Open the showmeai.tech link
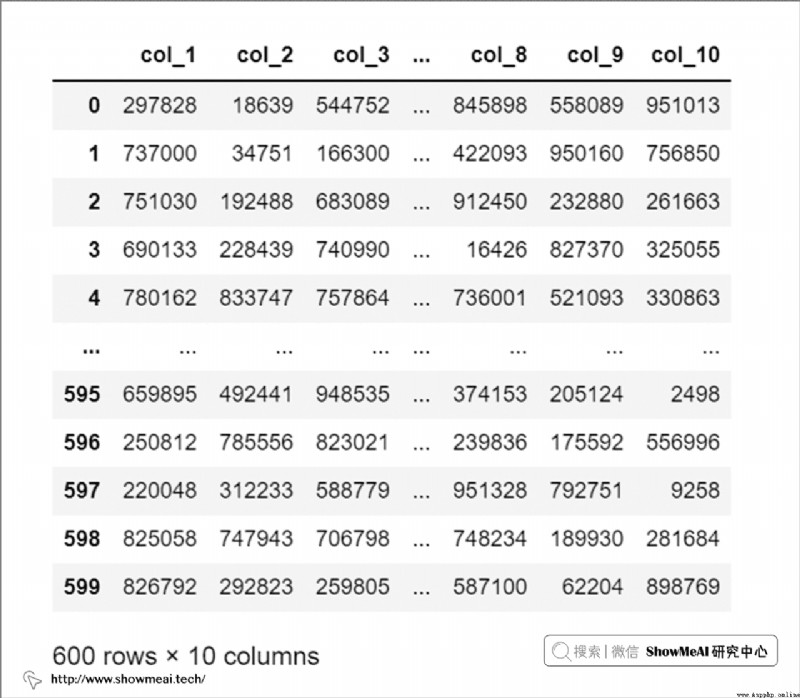 128,679
